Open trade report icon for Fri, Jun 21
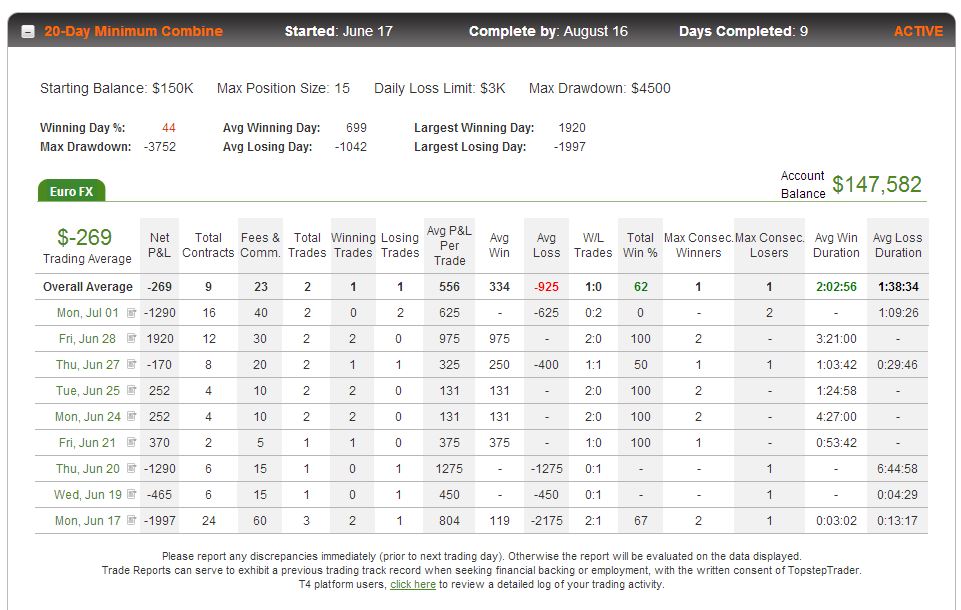The height and width of the screenshot is (610, 961). click(x=131, y=442)
